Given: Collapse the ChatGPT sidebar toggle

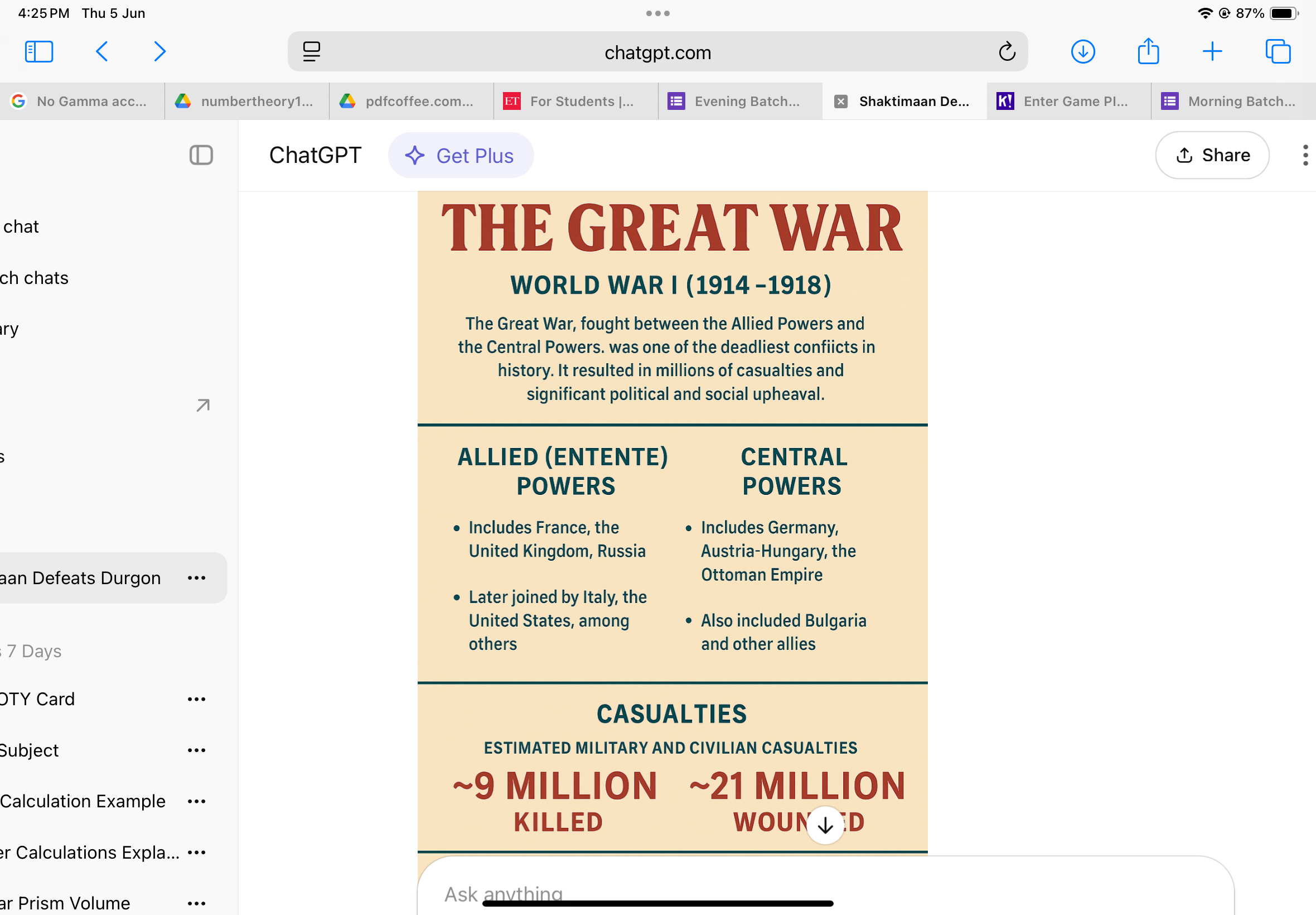Looking at the screenshot, I should pyautogui.click(x=201, y=155).
